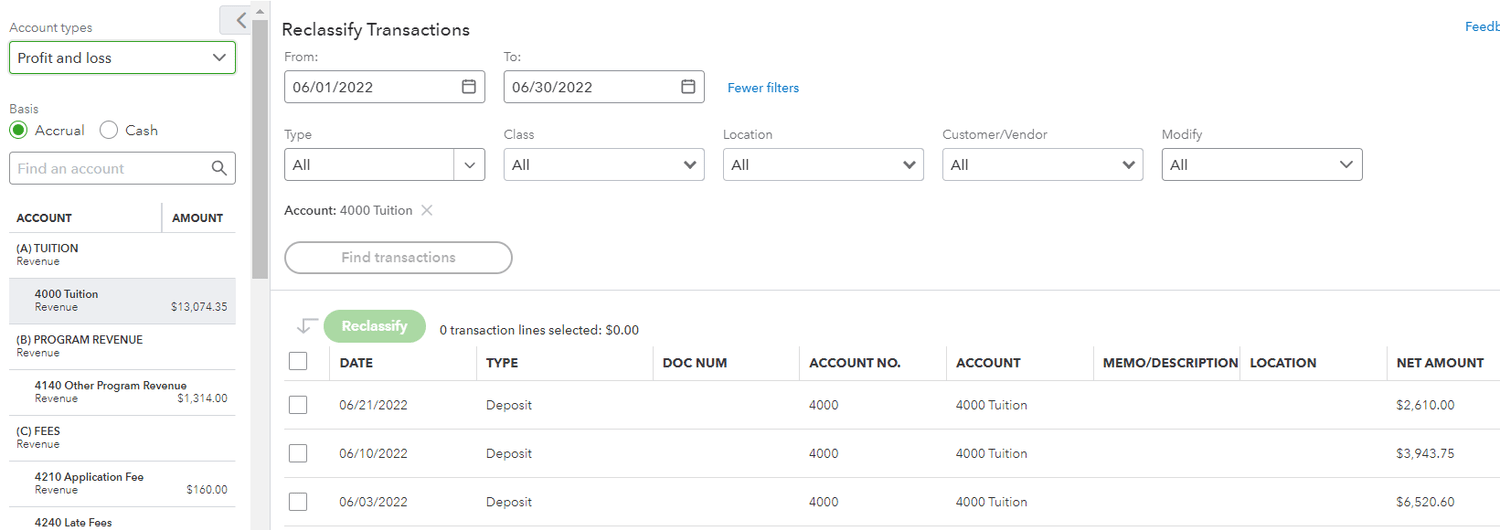
Task: Click the 06/10/2022 date cell
Action: tap(373, 453)
